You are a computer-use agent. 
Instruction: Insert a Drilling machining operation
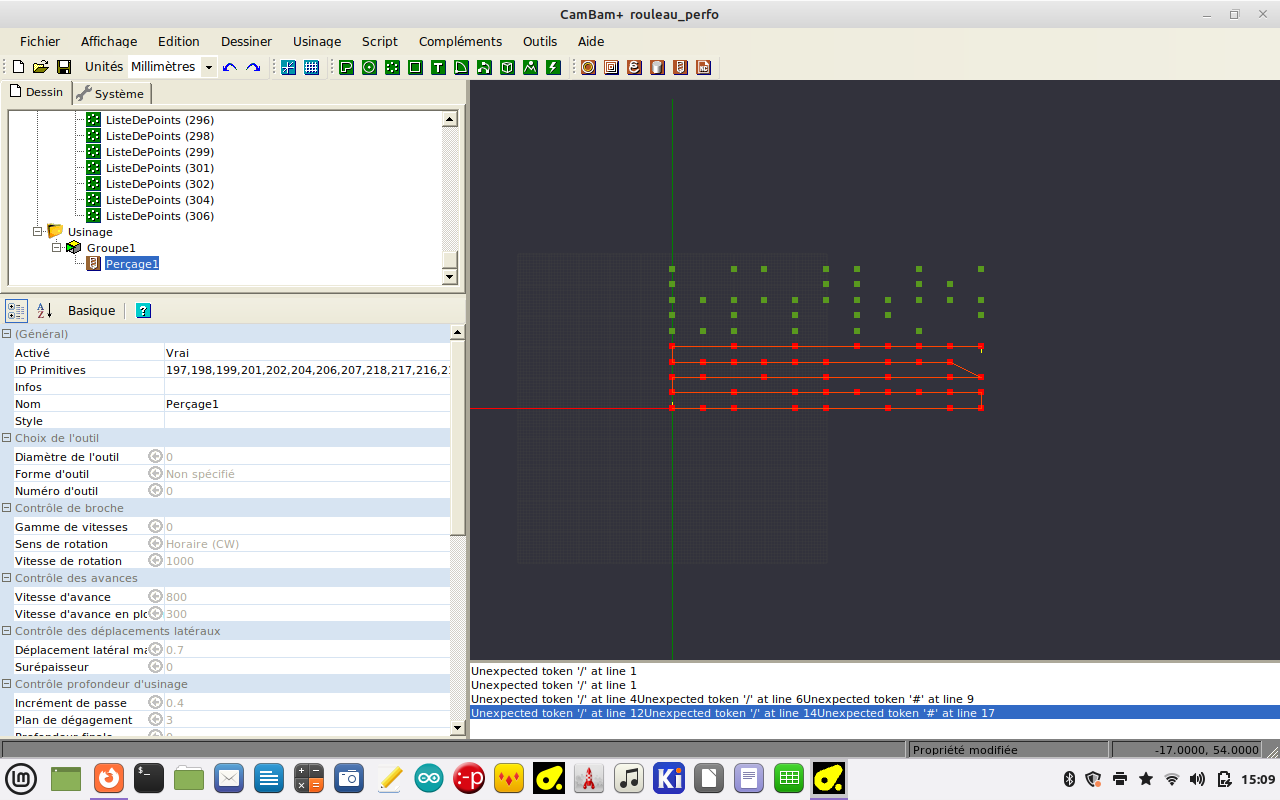coord(680,67)
